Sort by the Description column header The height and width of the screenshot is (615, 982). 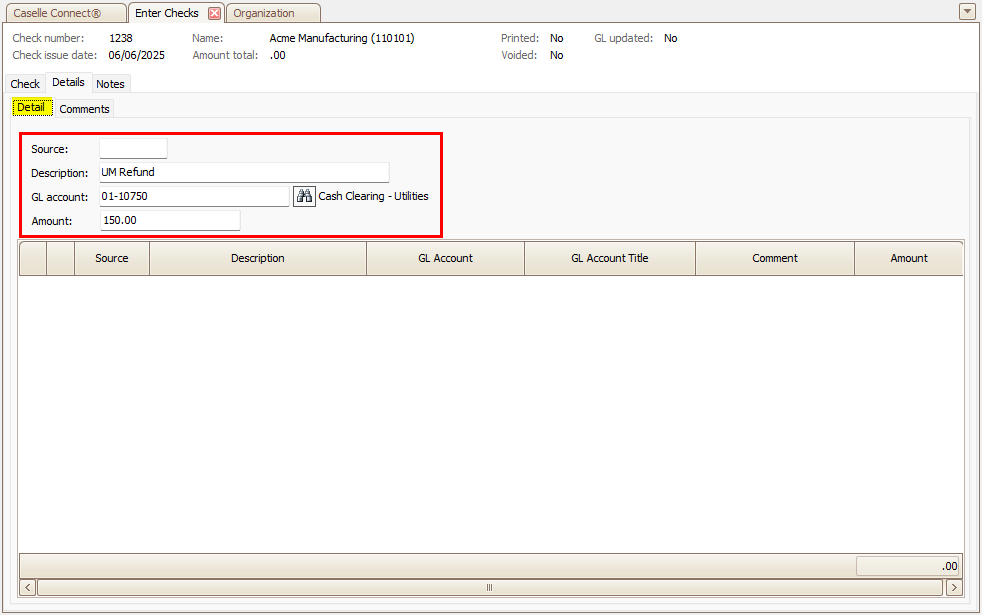(258, 258)
